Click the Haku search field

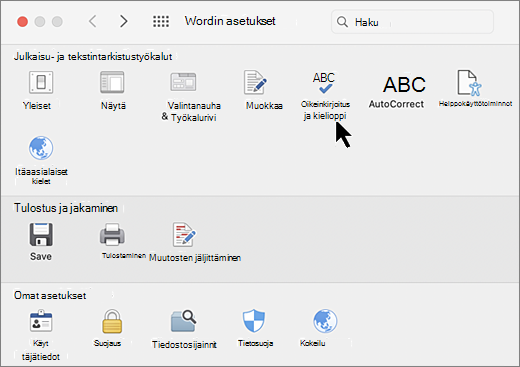[412, 22]
